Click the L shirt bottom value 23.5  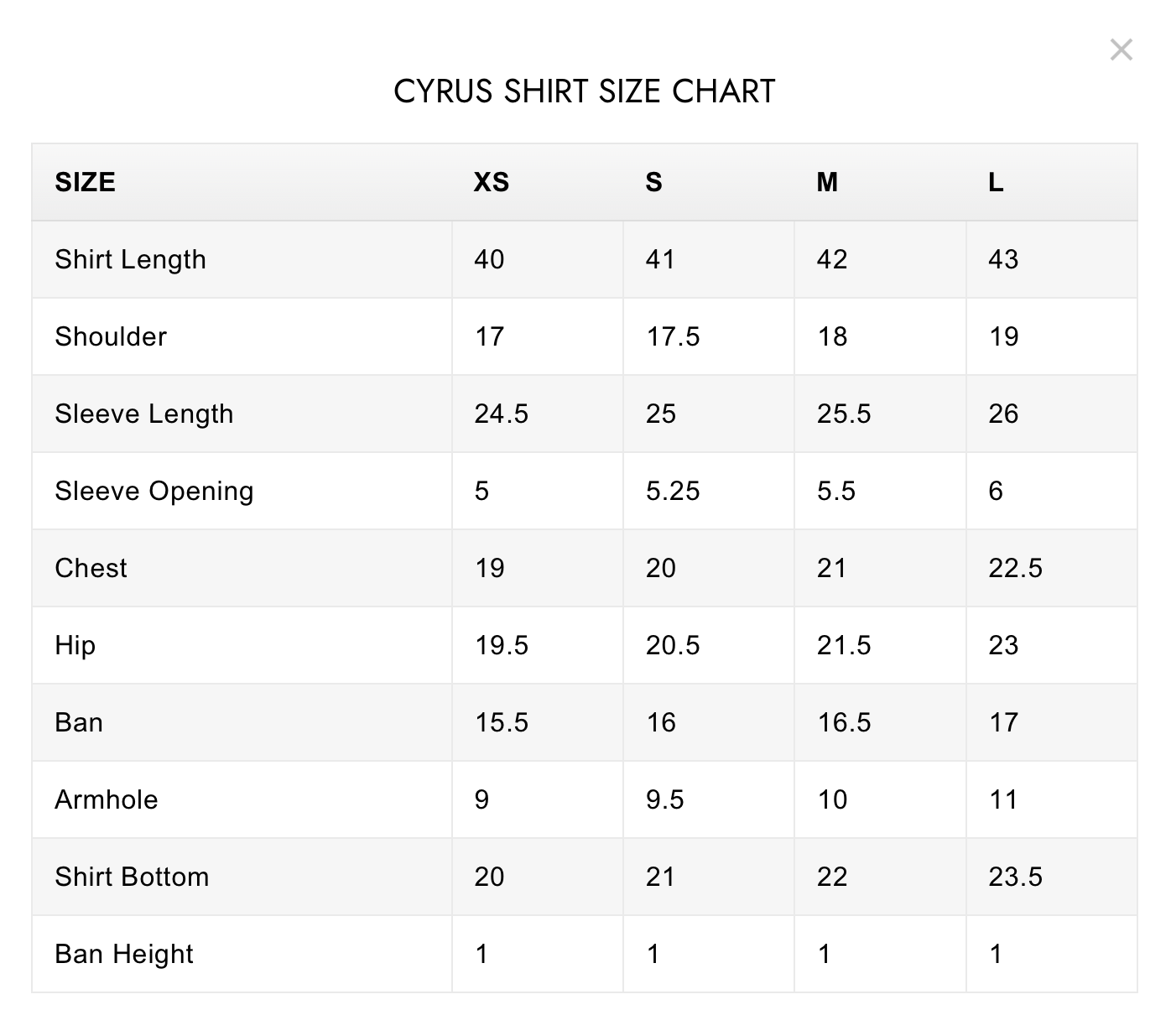[1015, 877]
